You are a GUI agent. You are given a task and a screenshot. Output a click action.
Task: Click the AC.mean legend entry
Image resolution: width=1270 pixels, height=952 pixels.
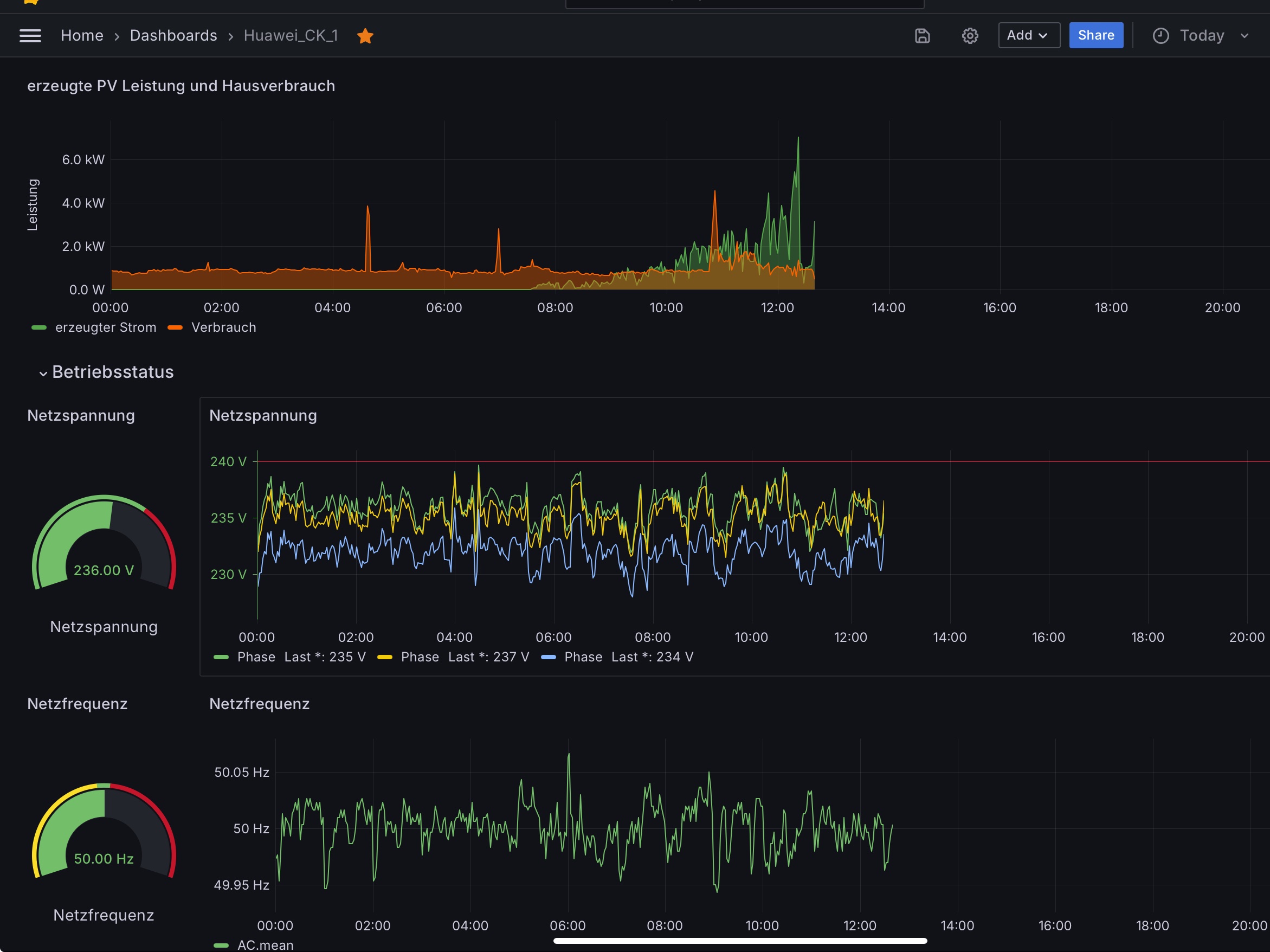[265, 944]
